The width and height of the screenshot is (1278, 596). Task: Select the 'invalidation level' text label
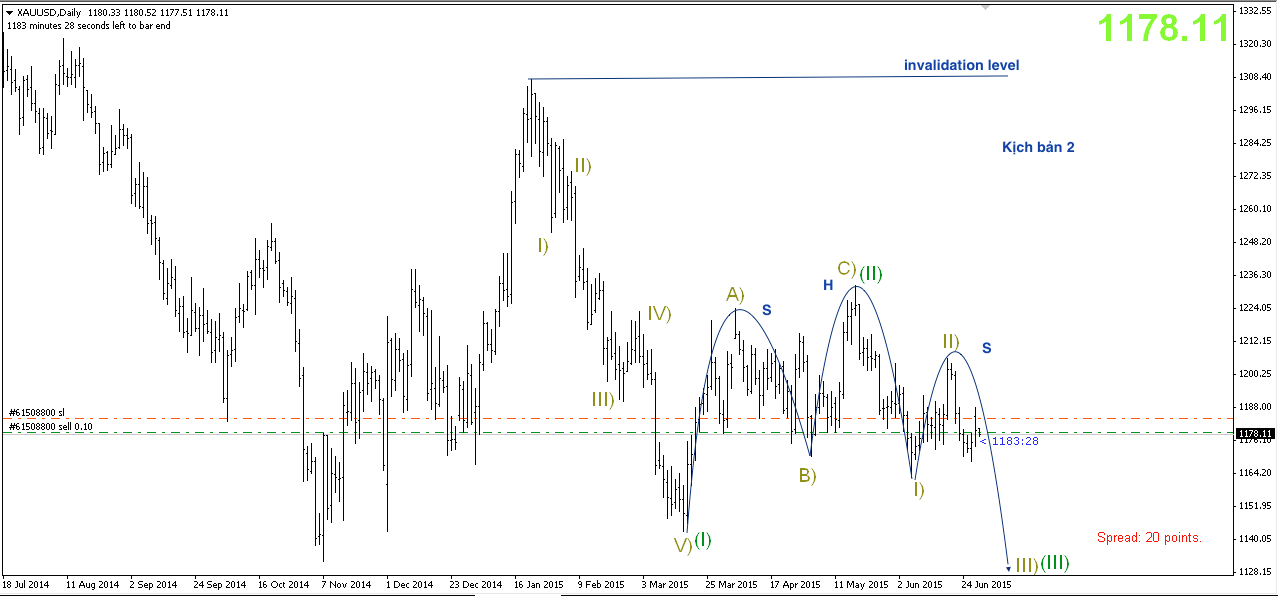coord(961,65)
